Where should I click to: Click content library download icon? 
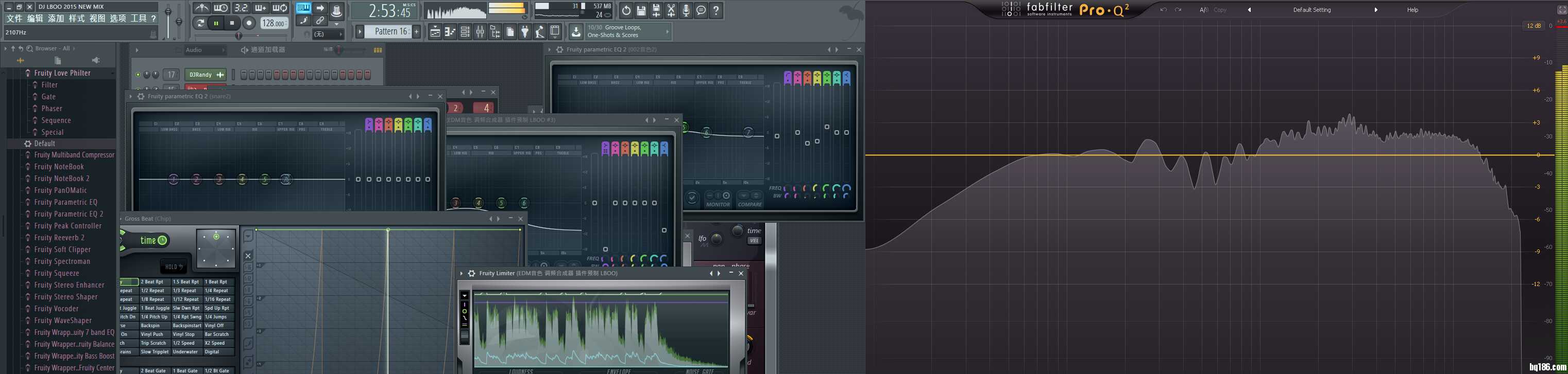[576, 31]
